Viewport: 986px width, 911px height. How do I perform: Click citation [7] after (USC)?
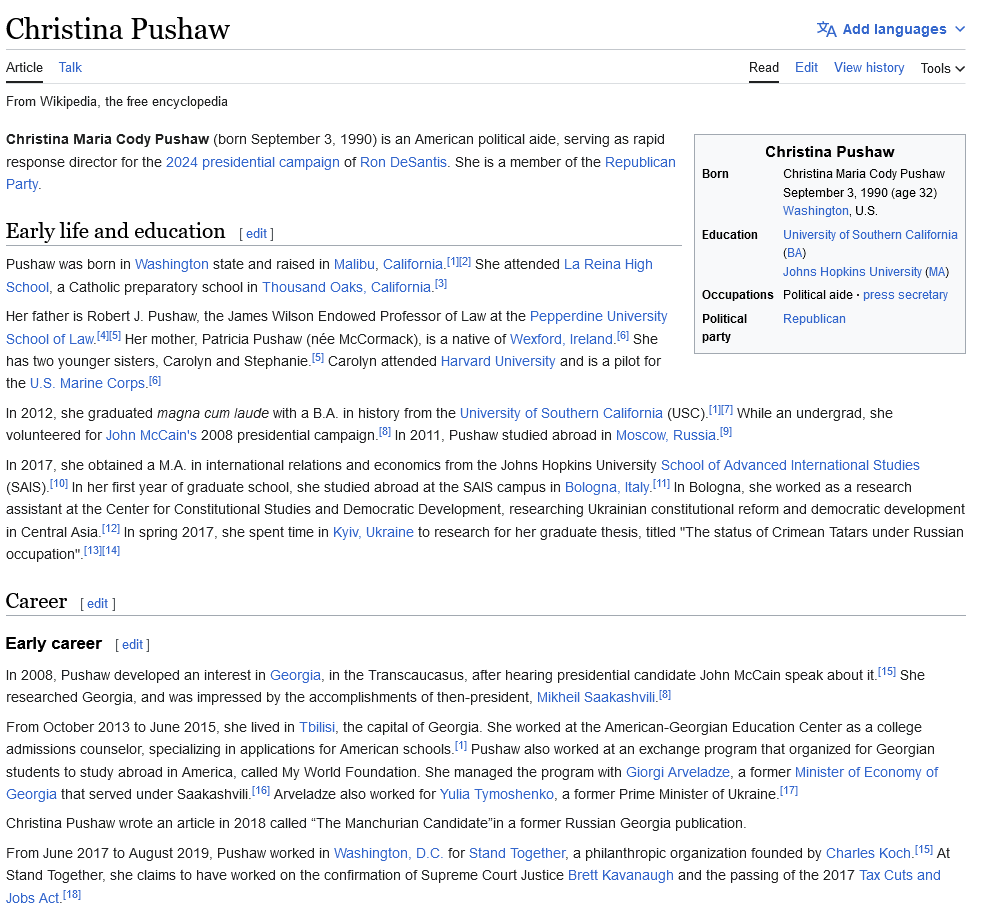[x=727, y=409]
